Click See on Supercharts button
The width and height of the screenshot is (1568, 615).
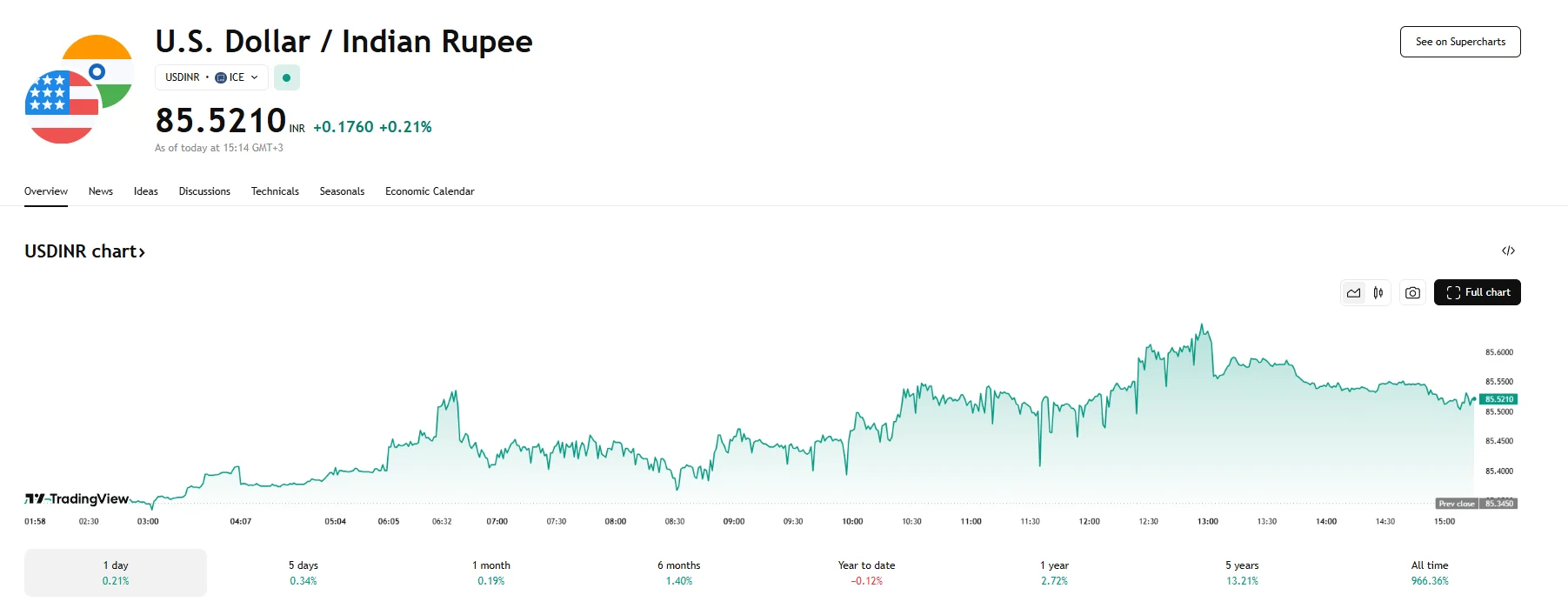tap(1460, 42)
